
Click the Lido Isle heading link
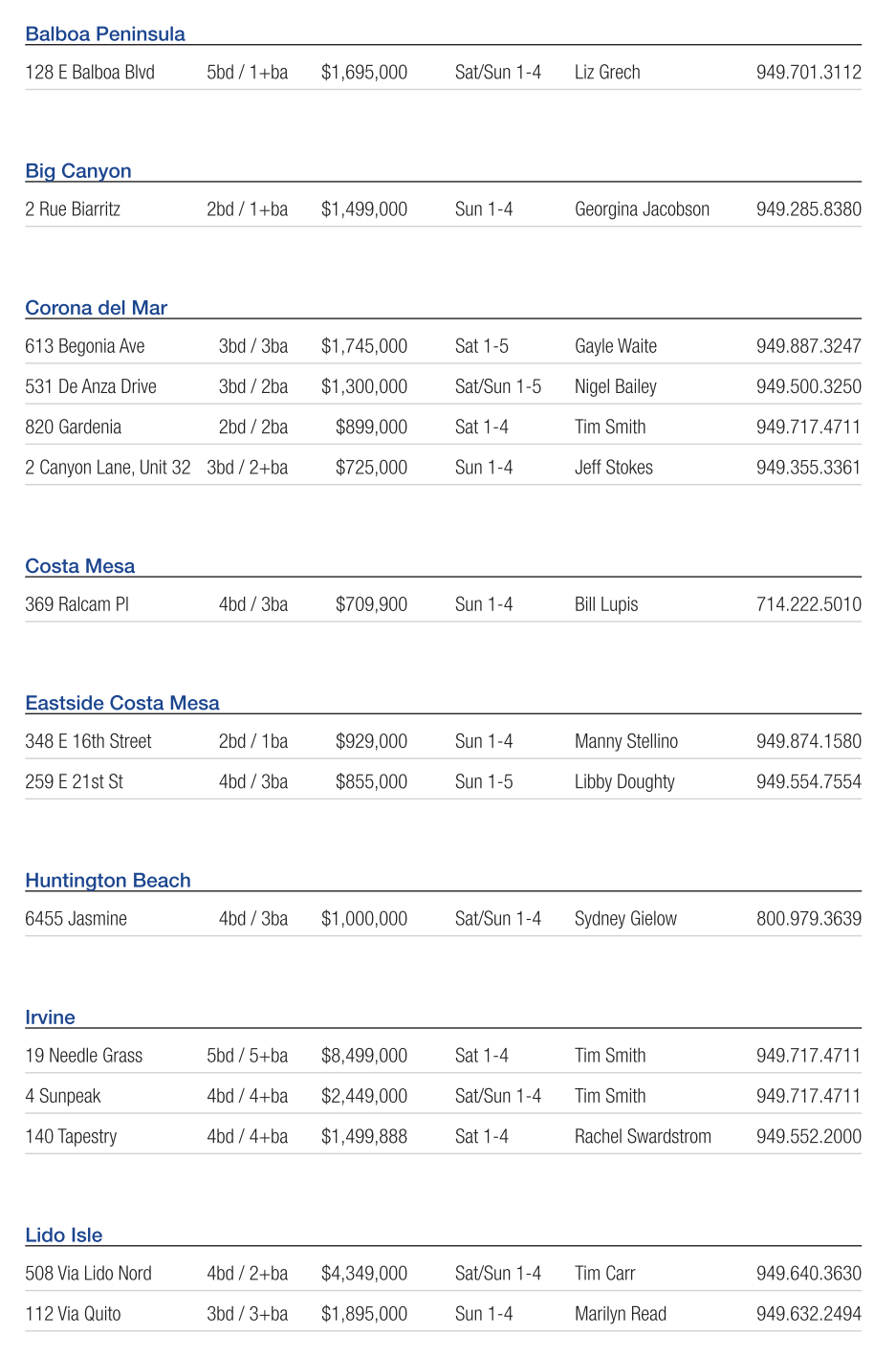(x=63, y=1236)
